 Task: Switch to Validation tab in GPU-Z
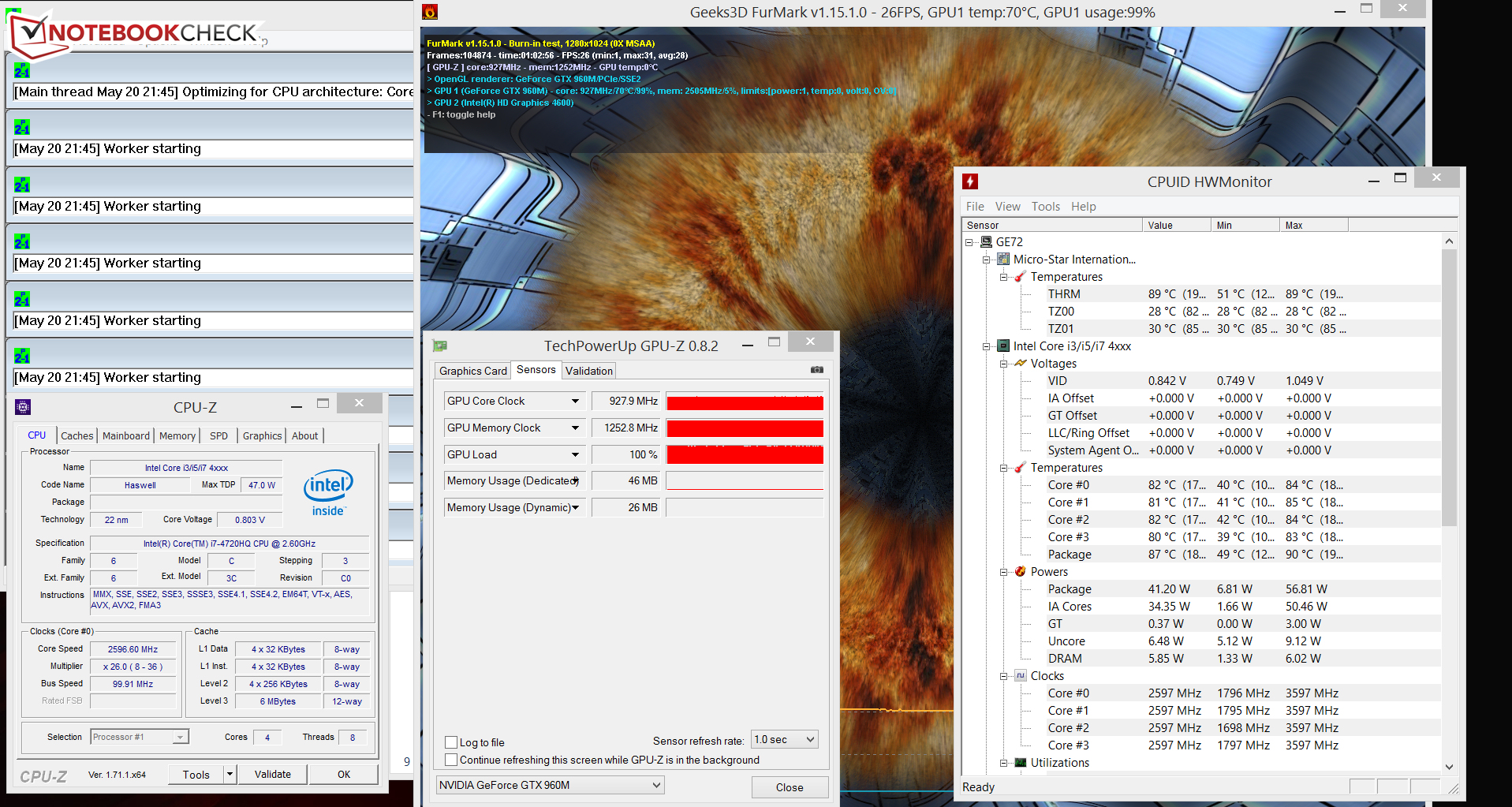point(589,371)
